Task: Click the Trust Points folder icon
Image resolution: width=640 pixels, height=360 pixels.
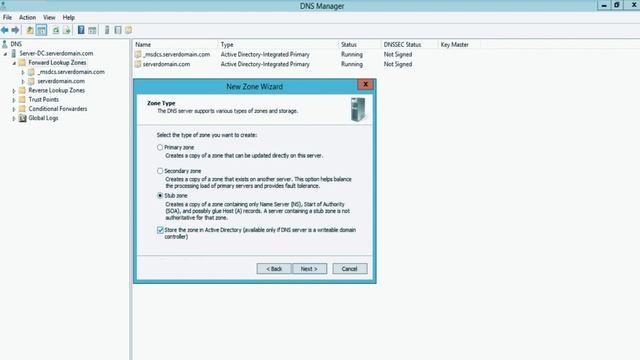Action: [22, 100]
